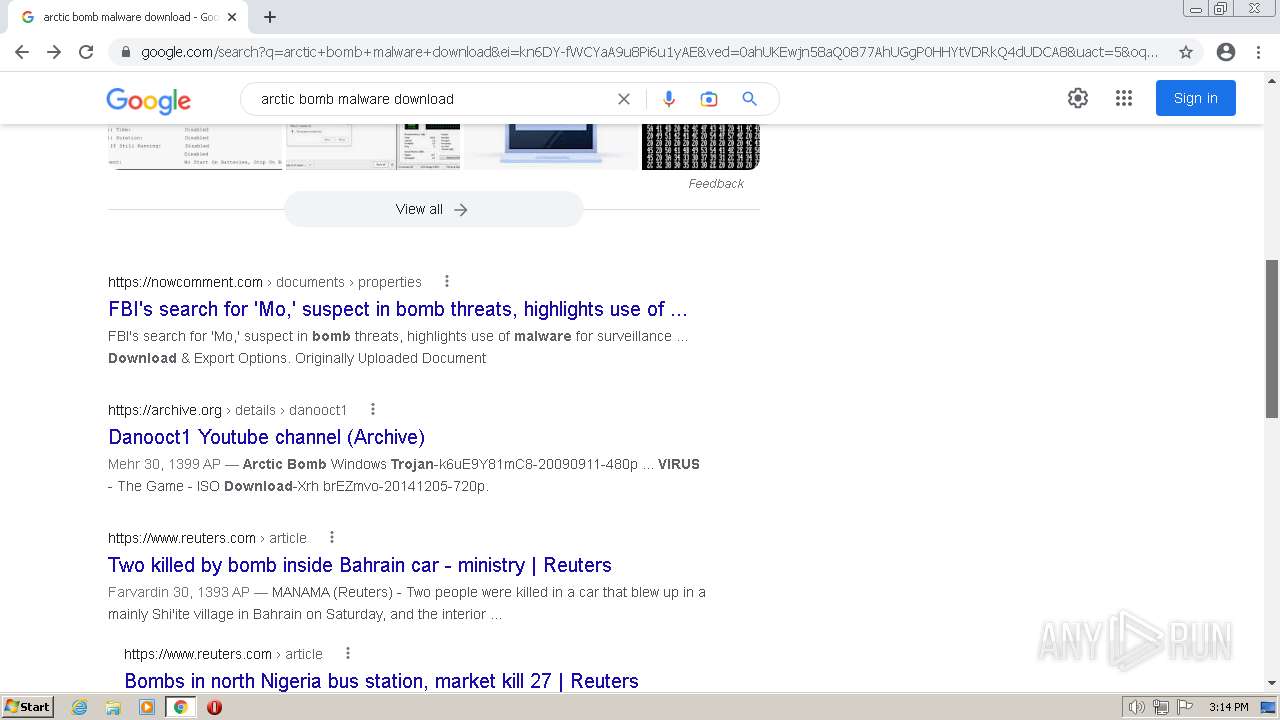
Task: Open the Google apps grid
Action: click(x=1124, y=98)
